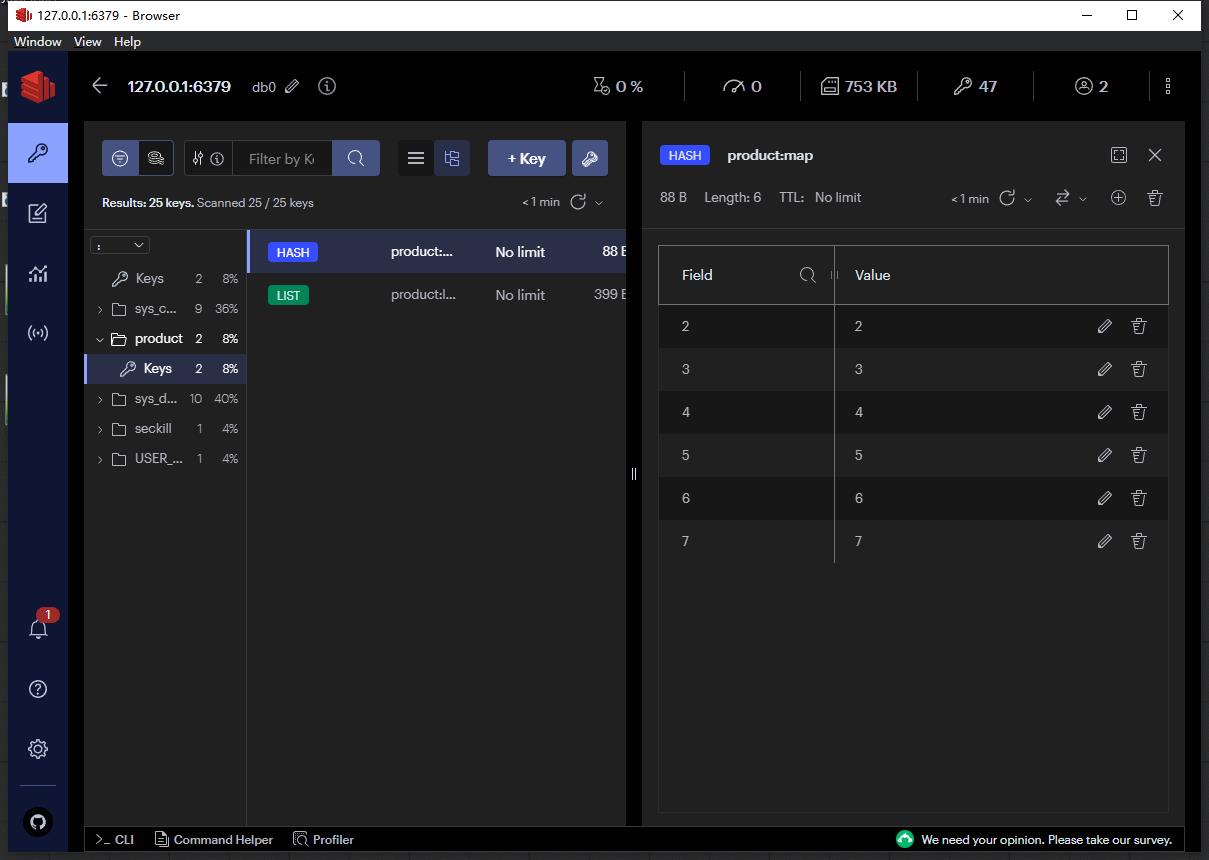Click the product:map key name title
The width and height of the screenshot is (1209, 860).
(x=770, y=155)
